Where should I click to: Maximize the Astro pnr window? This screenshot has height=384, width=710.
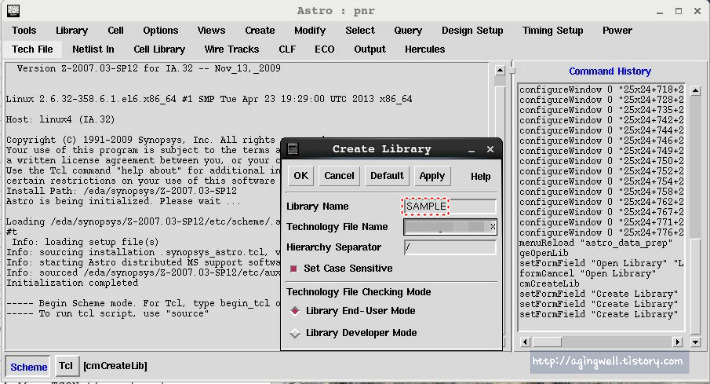click(678, 11)
